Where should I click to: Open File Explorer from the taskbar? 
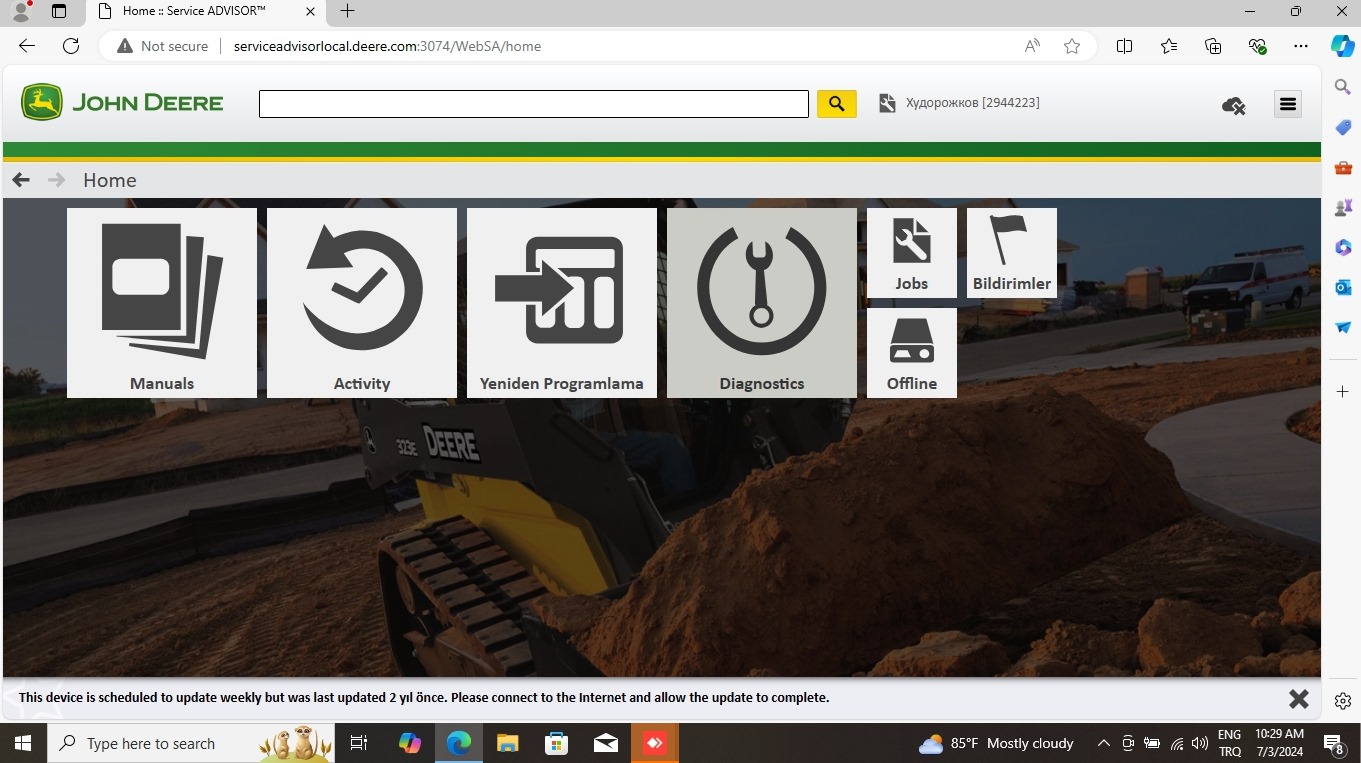point(508,743)
